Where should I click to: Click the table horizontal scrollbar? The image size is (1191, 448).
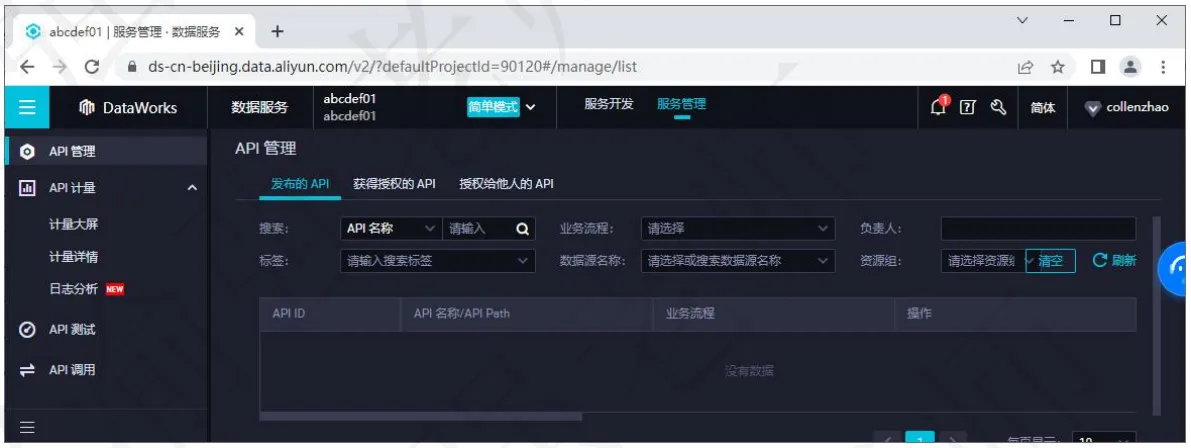[421, 416]
